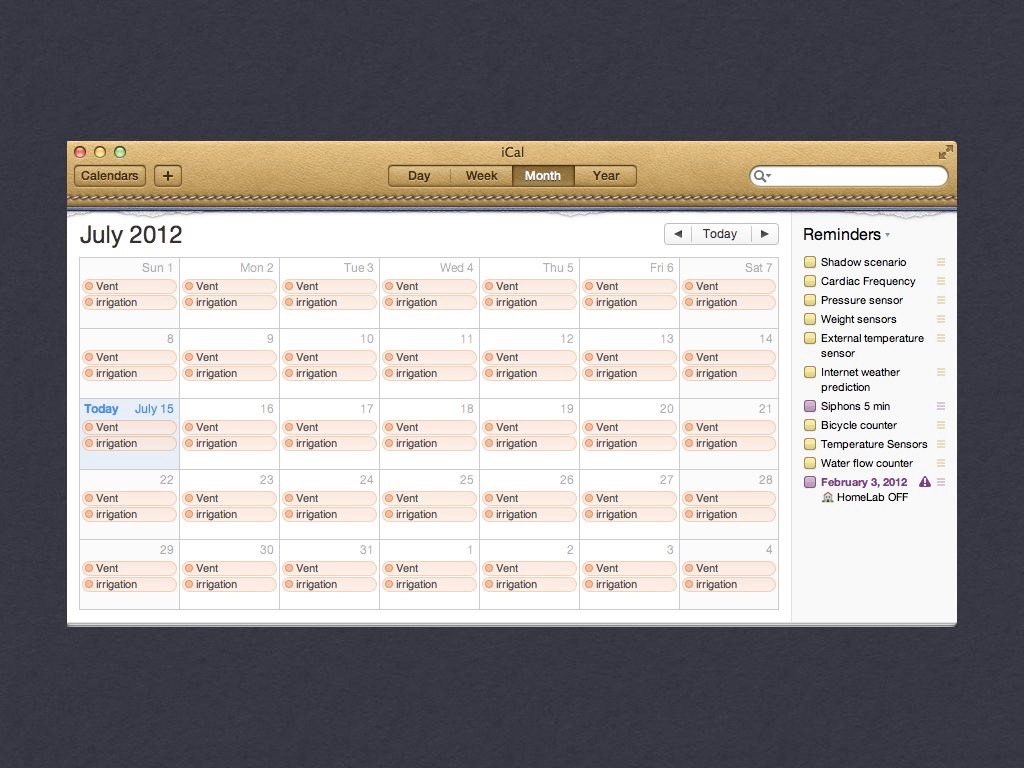Click the plus button to add event
This screenshot has height=768, width=1024.
pos(167,176)
